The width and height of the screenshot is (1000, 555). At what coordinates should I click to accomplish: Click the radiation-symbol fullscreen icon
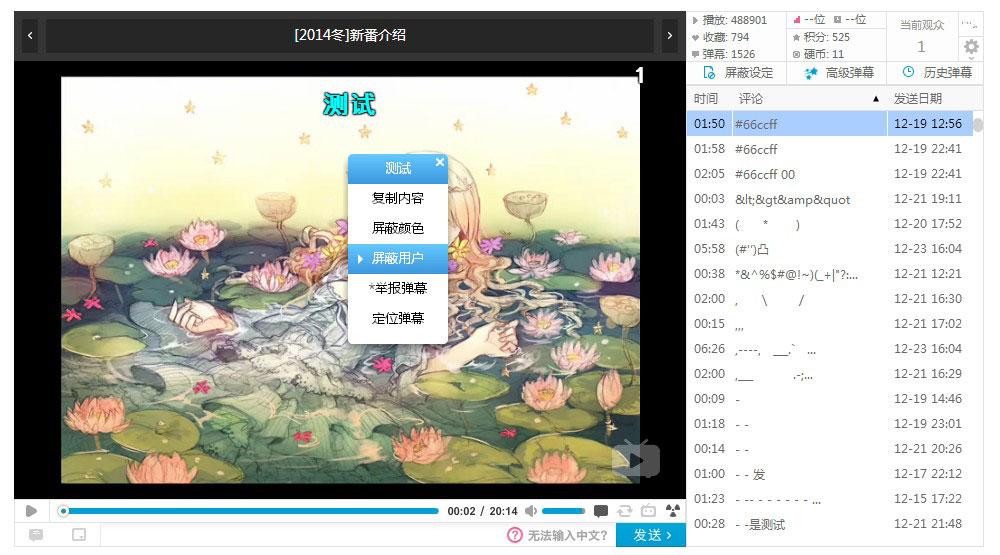coord(673,511)
